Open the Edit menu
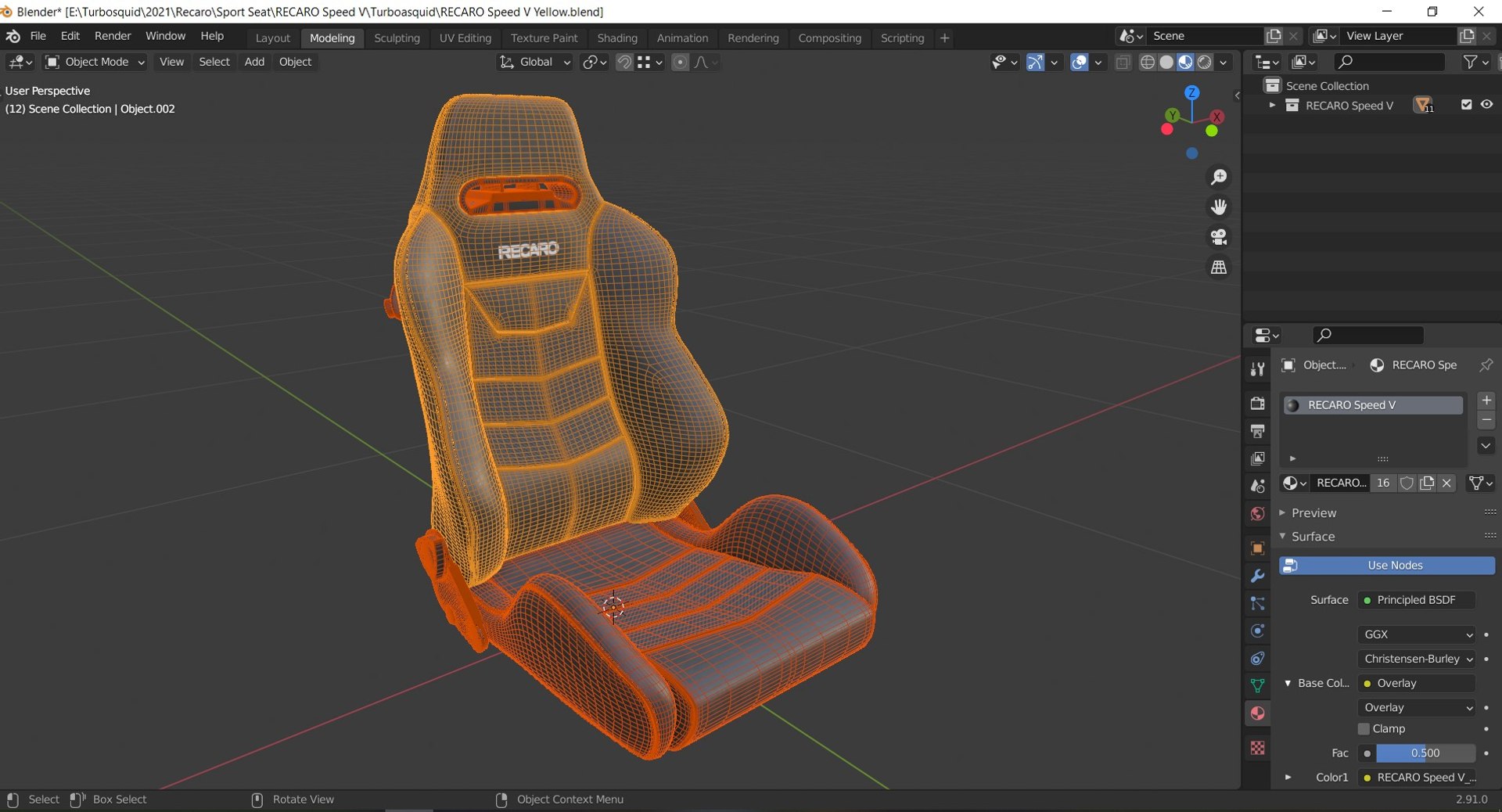1502x812 pixels. (x=70, y=36)
